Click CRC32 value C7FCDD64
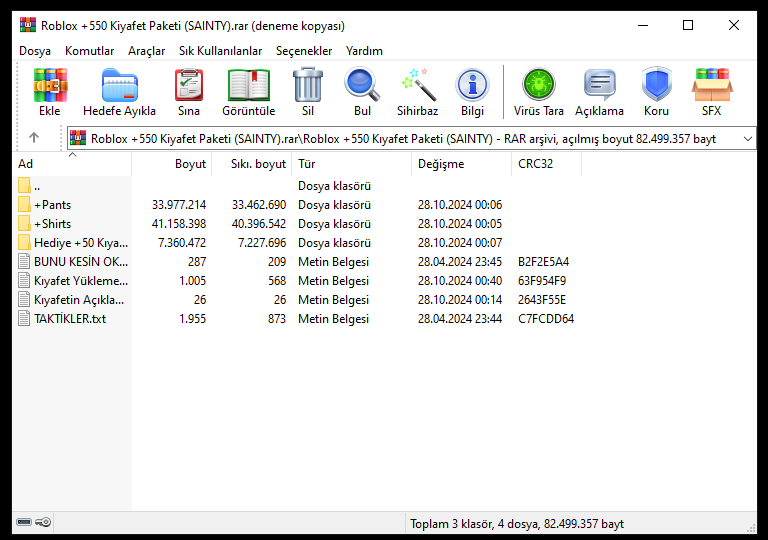The width and height of the screenshot is (768, 540). click(546, 319)
